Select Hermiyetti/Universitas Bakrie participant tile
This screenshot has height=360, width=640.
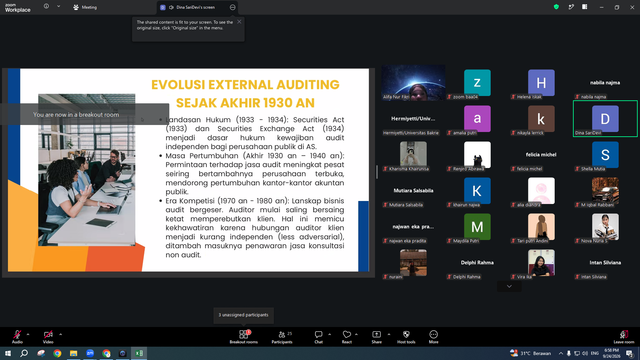413,118
